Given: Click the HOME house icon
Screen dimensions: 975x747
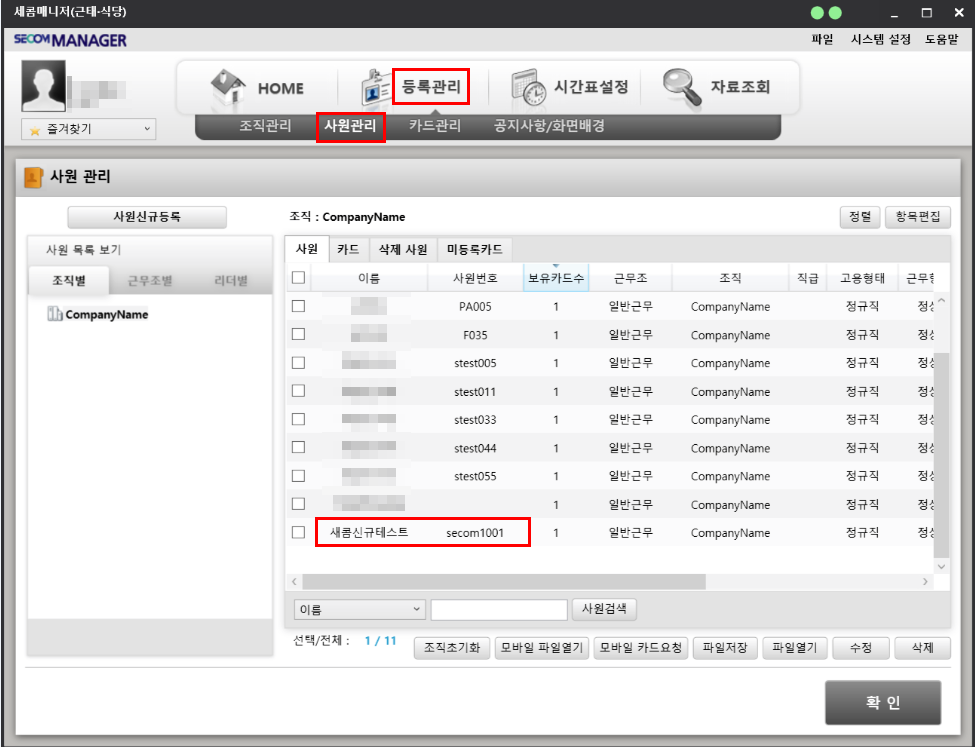Looking at the screenshot, I should pyautogui.click(x=228, y=87).
